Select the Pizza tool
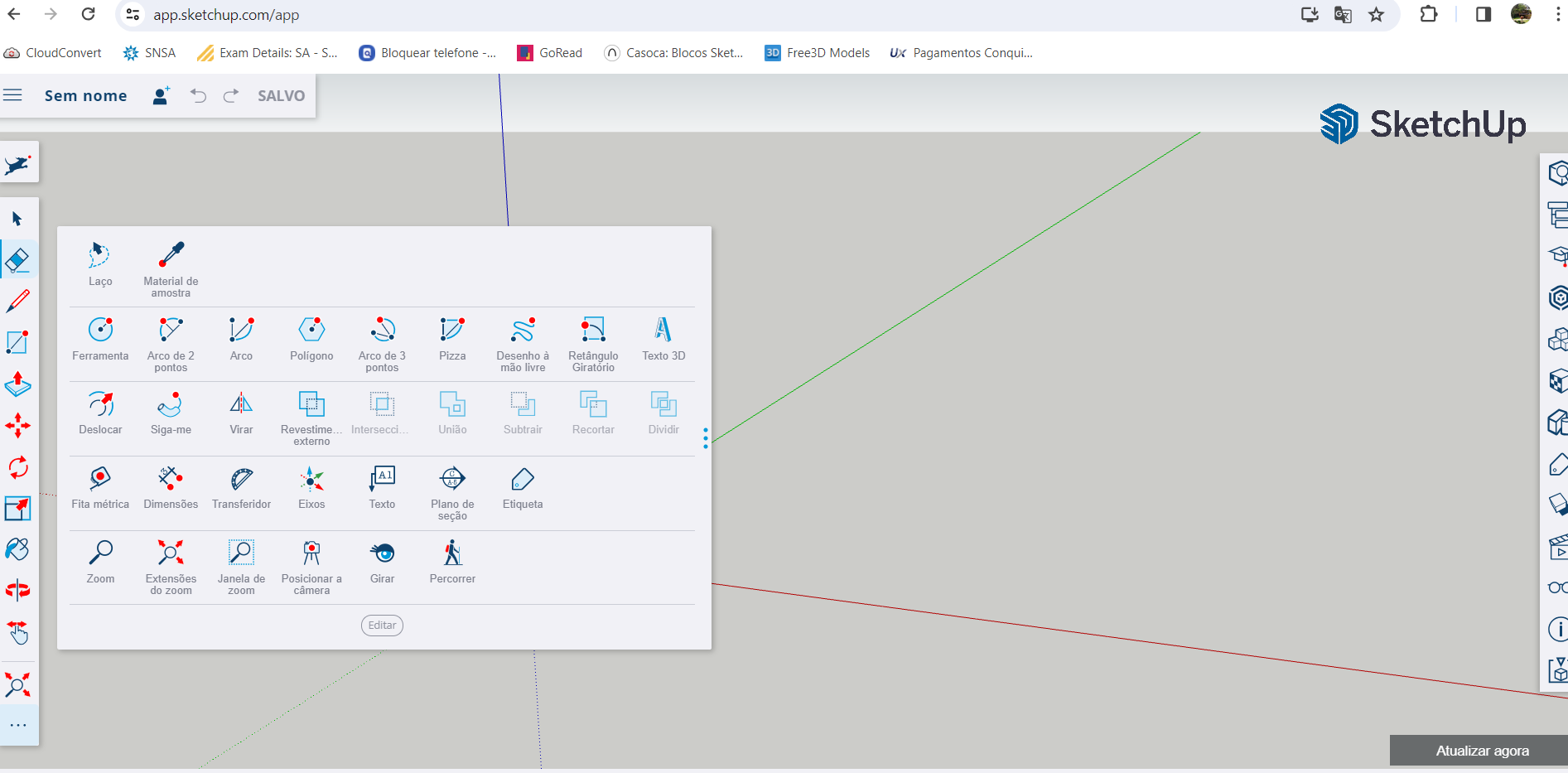This screenshot has width=1568, height=773. (452, 339)
